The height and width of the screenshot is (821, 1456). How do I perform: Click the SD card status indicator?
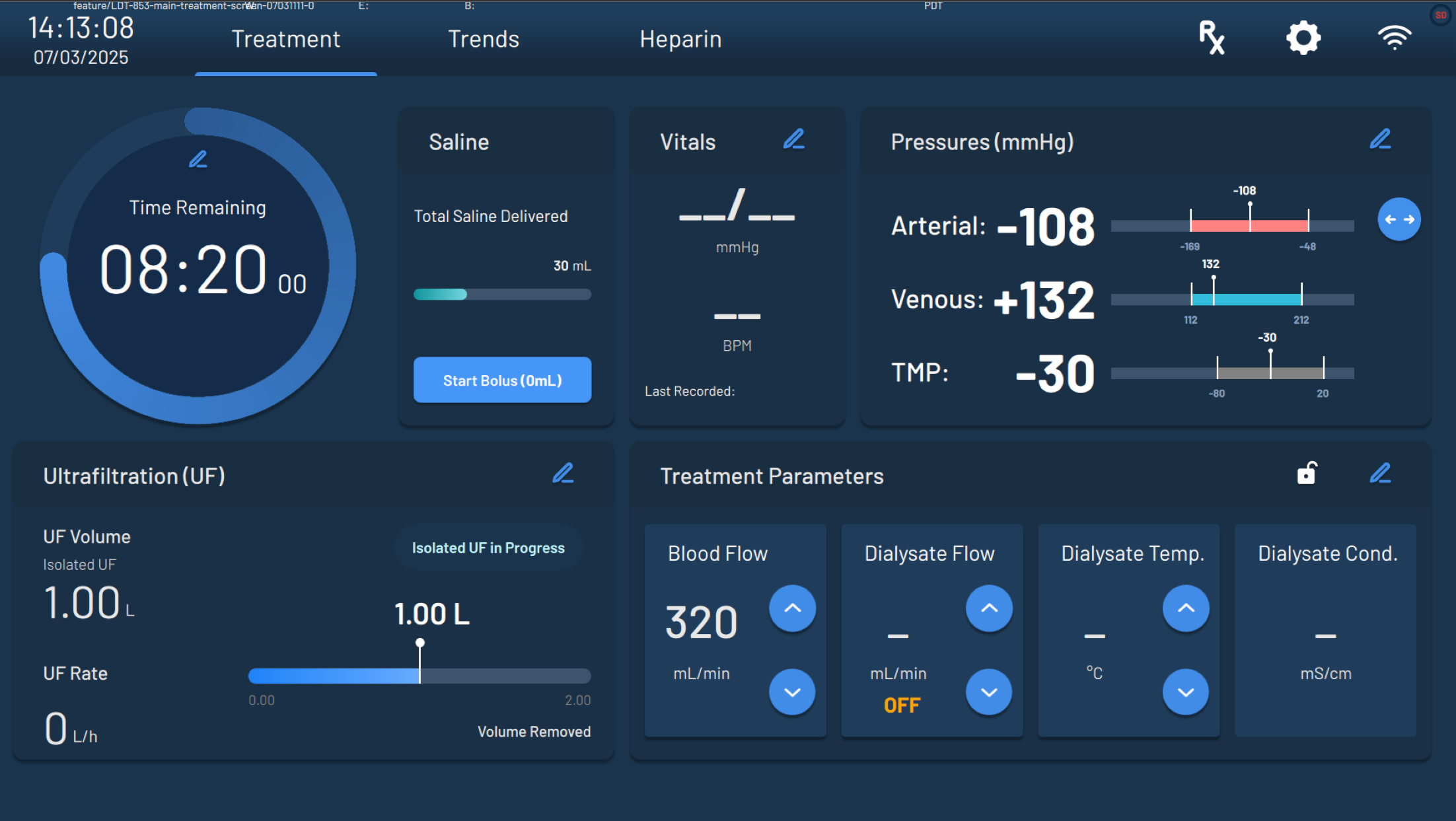point(1441,15)
